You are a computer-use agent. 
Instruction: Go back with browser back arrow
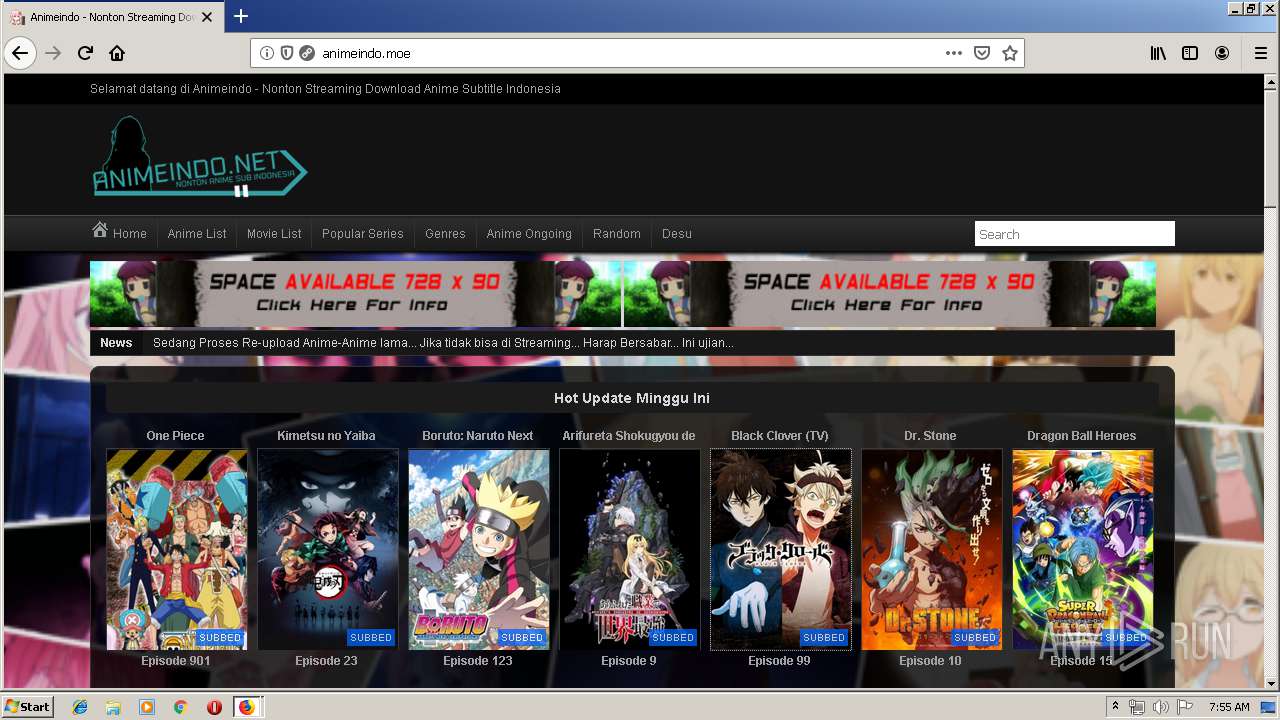click(20, 53)
